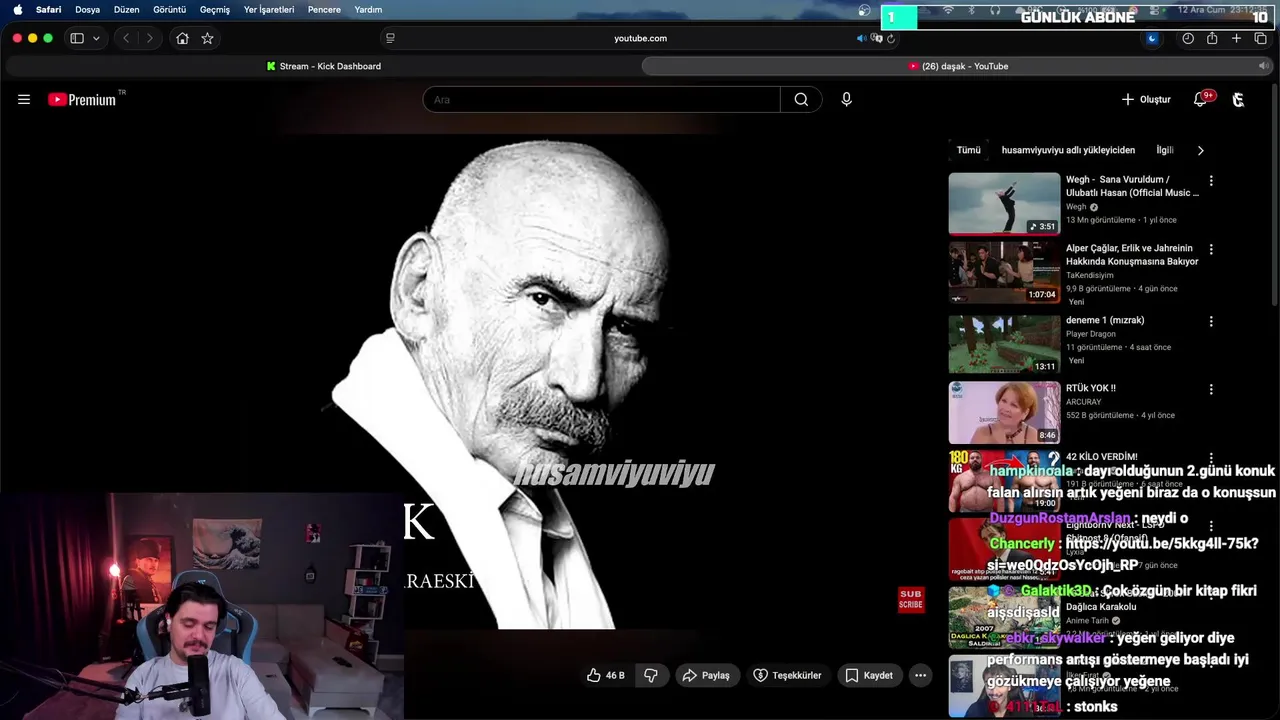Show the Safari tab overview
Screen dimensions: 1280x720
[x=1260, y=38]
